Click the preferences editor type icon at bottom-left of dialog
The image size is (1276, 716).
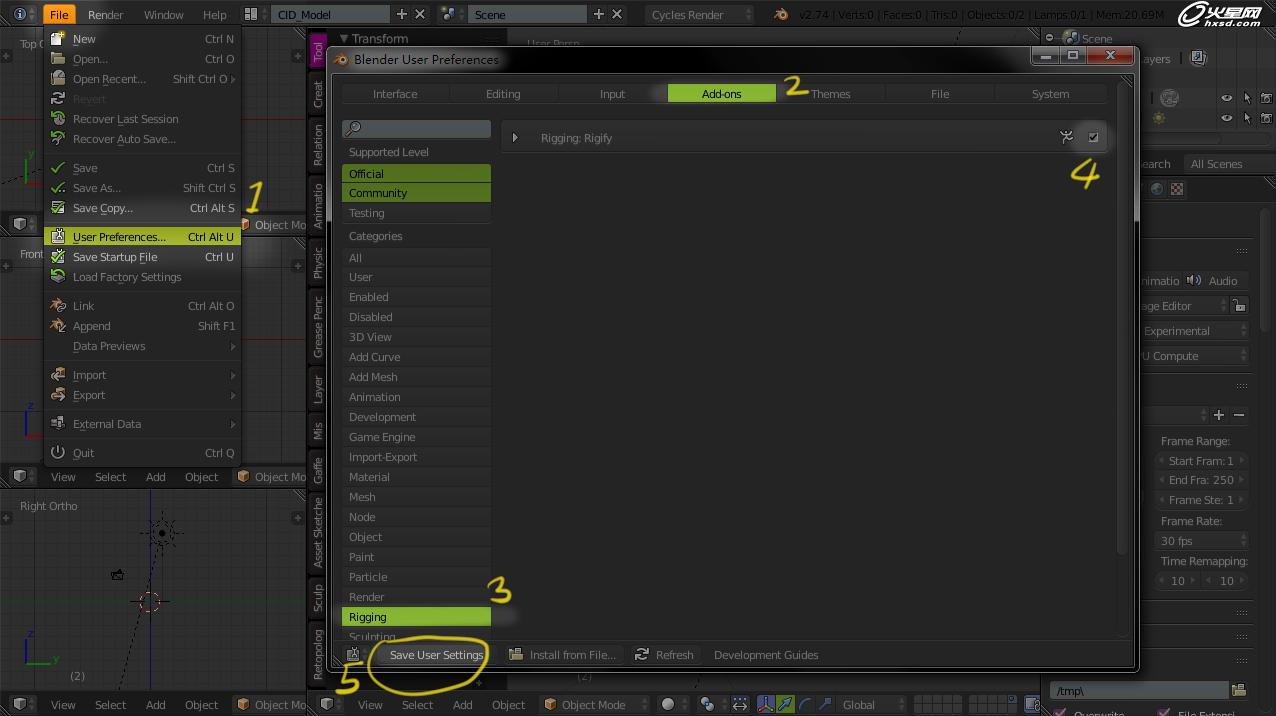[353, 655]
